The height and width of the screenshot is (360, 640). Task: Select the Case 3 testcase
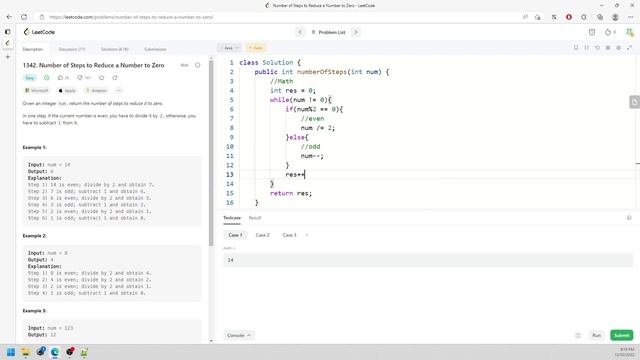coord(289,235)
